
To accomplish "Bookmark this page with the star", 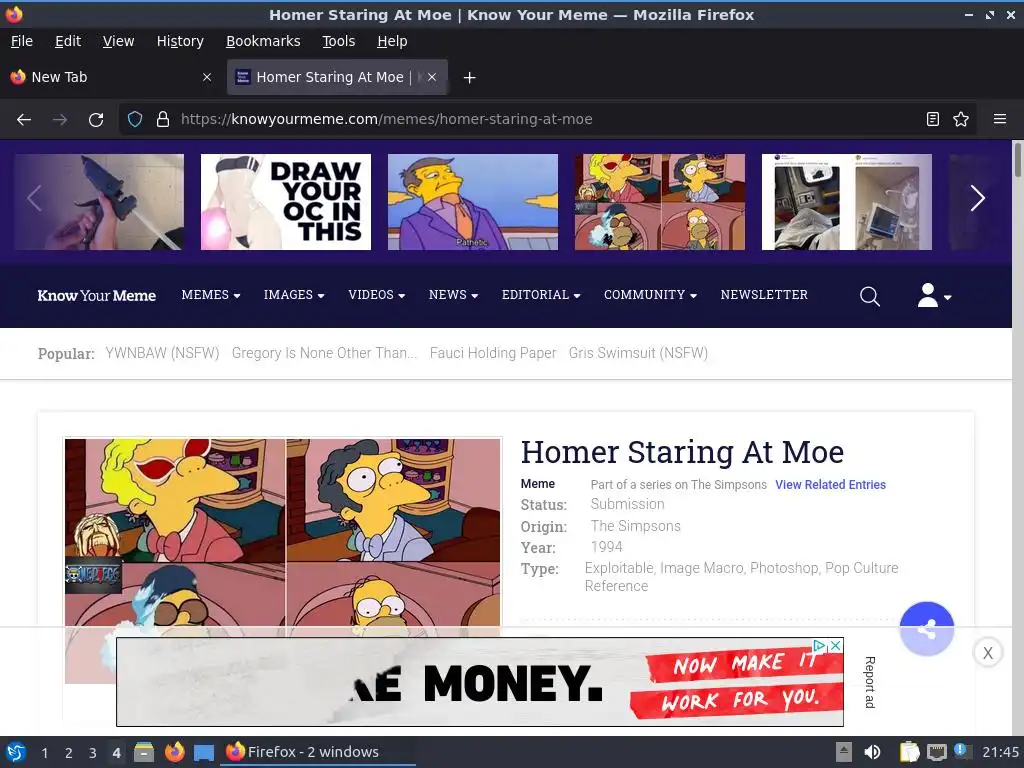I will pyautogui.click(x=961, y=119).
